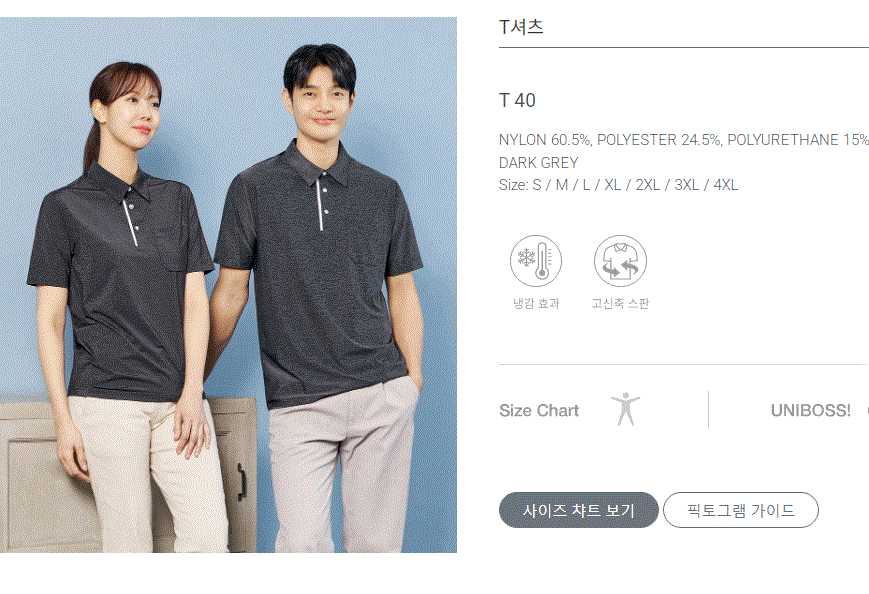Screen dimensions: 869x594
Task: Click the 고신축 스판 label
Action: click(620, 303)
